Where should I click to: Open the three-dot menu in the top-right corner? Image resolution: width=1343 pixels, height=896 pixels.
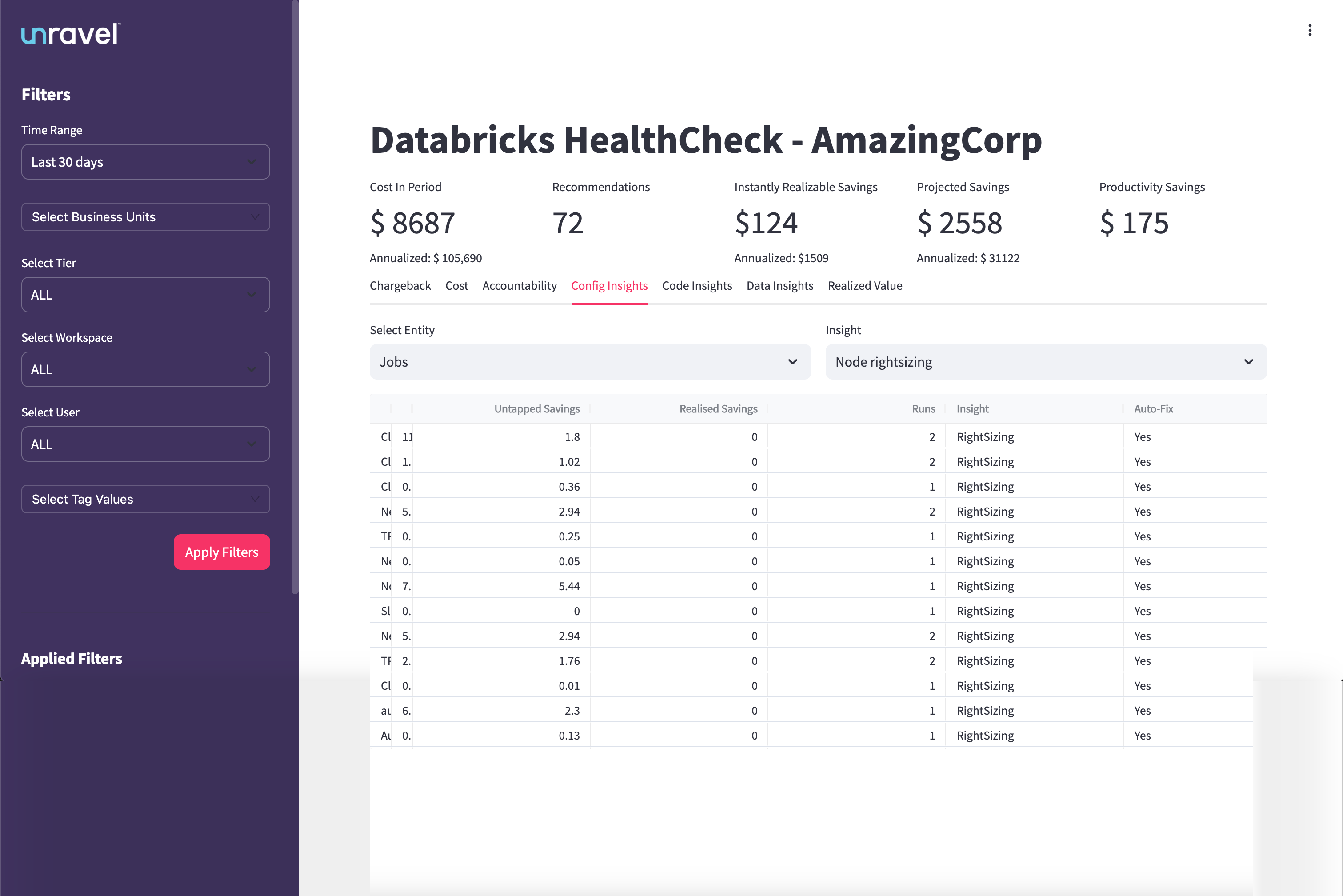1309,30
